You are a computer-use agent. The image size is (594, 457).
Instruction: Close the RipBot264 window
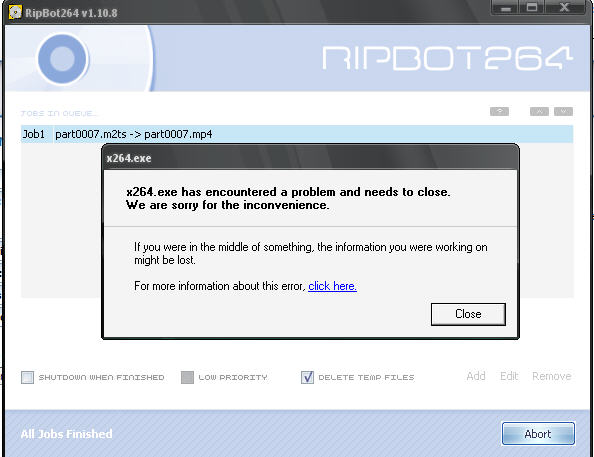(564, 8)
